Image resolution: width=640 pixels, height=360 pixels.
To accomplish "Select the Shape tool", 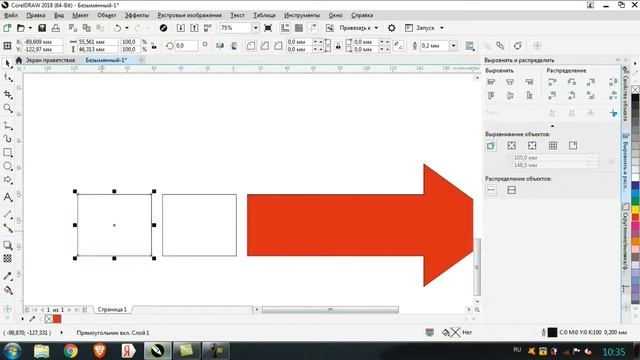I will [x=7, y=78].
